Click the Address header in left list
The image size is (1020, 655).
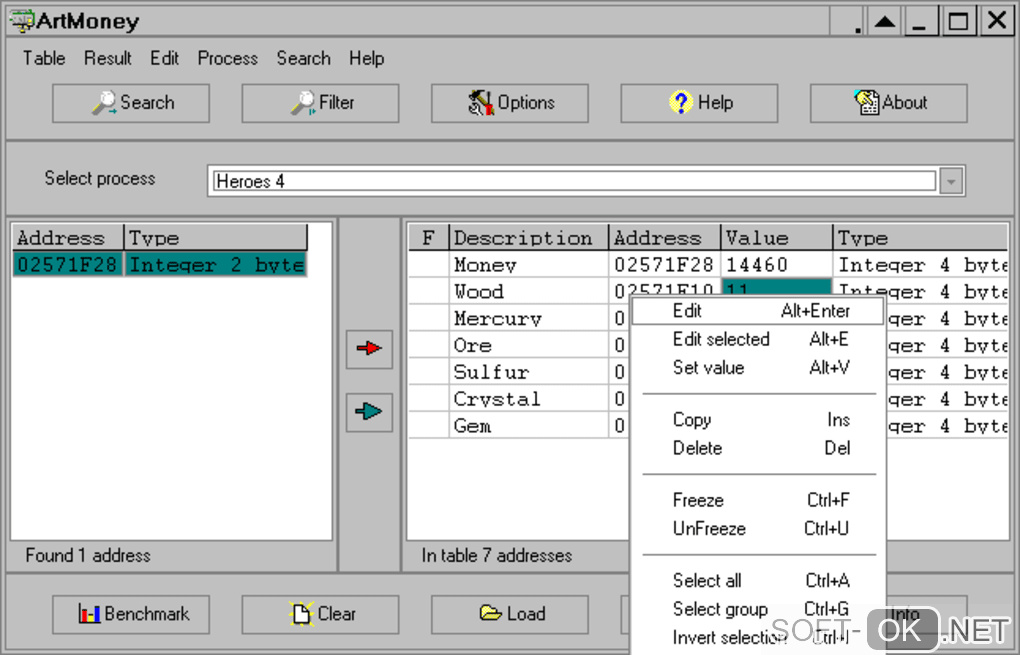pyautogui.click(x=68, y=237)
